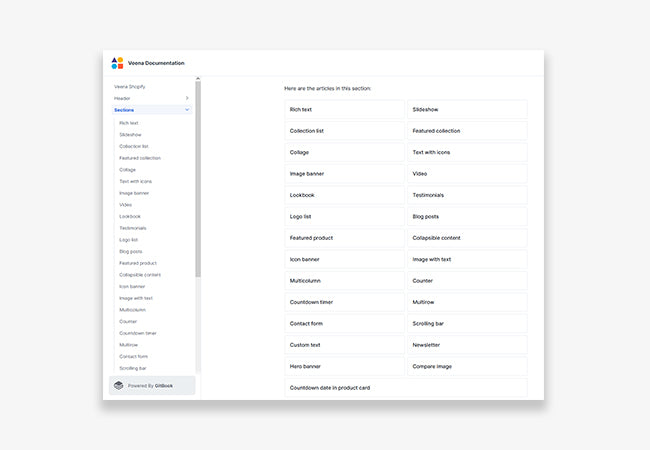Image resolution: width=650 pixels, height=450 pixels.
Task: Open the Hero banner article card
Action: pos(344,366)
